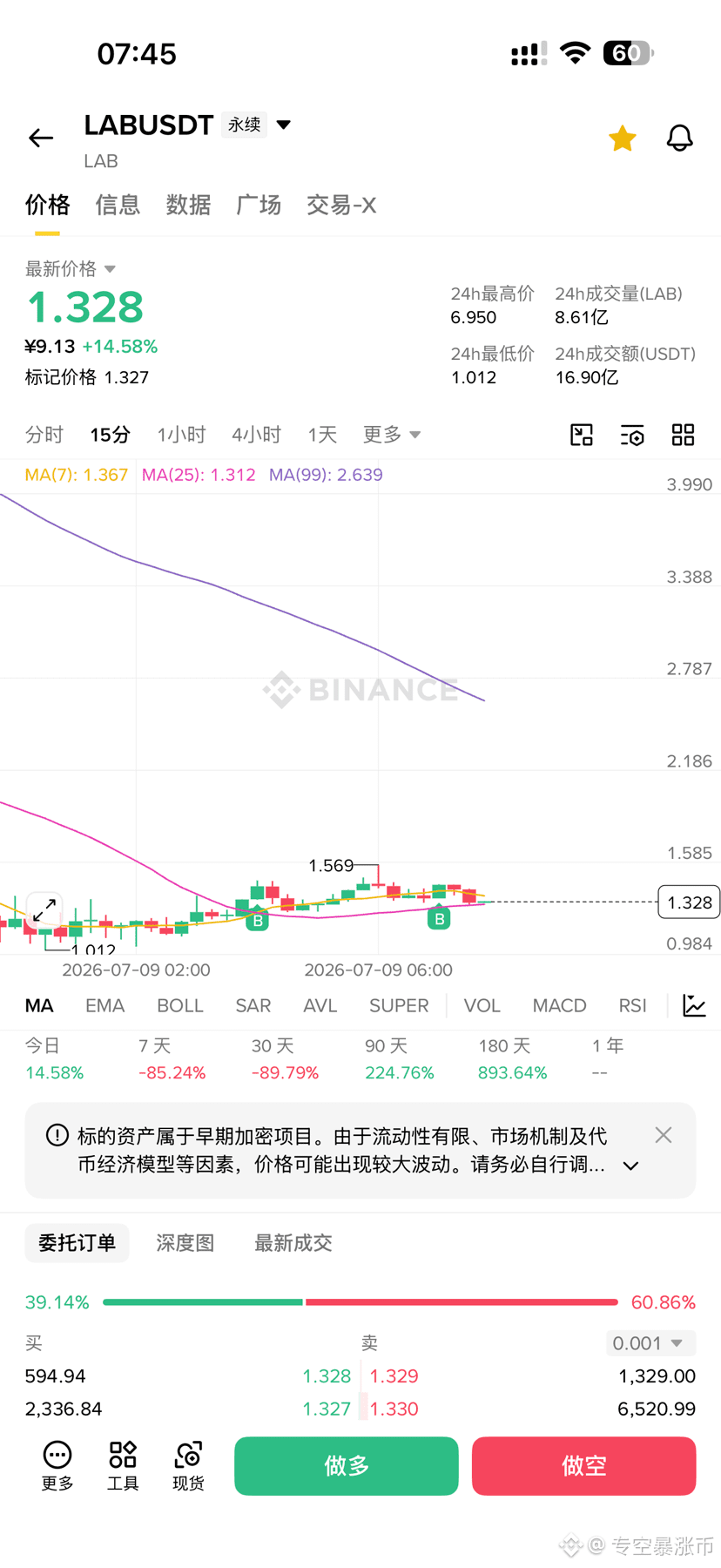Tap the buy/sell ratio bar
The height and width of the screenshot is (1568, 721).
[x=360, y=1302]
